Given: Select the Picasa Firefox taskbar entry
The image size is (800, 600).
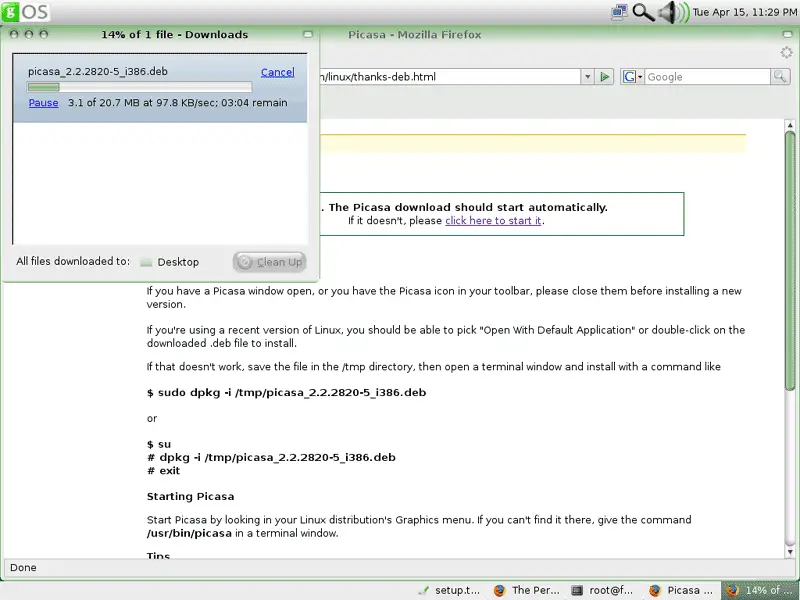Looking at the screenshot, I should (680, 590).
